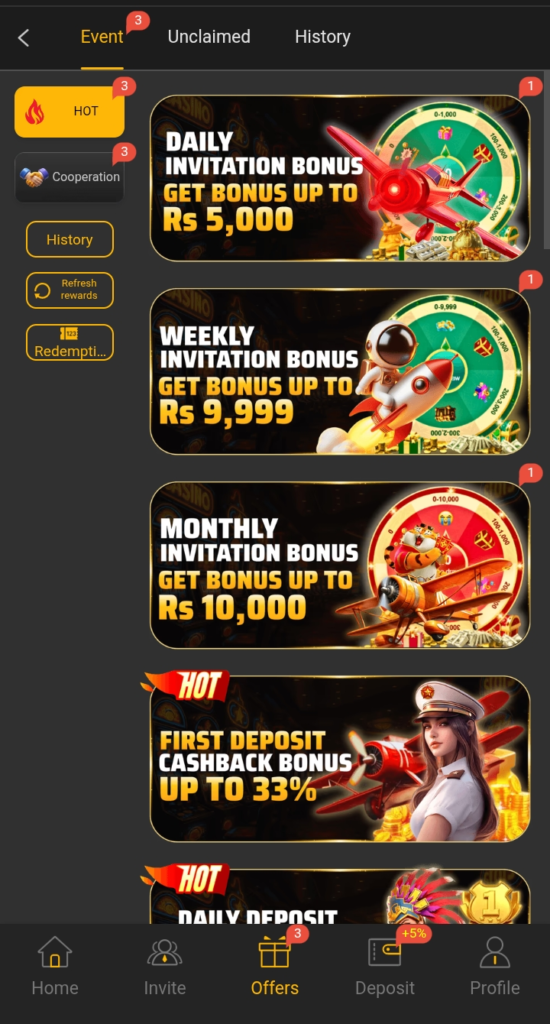Screen dimensions: 550x1024
Task: Select the HOT flame category
Action: click(69, 112)
